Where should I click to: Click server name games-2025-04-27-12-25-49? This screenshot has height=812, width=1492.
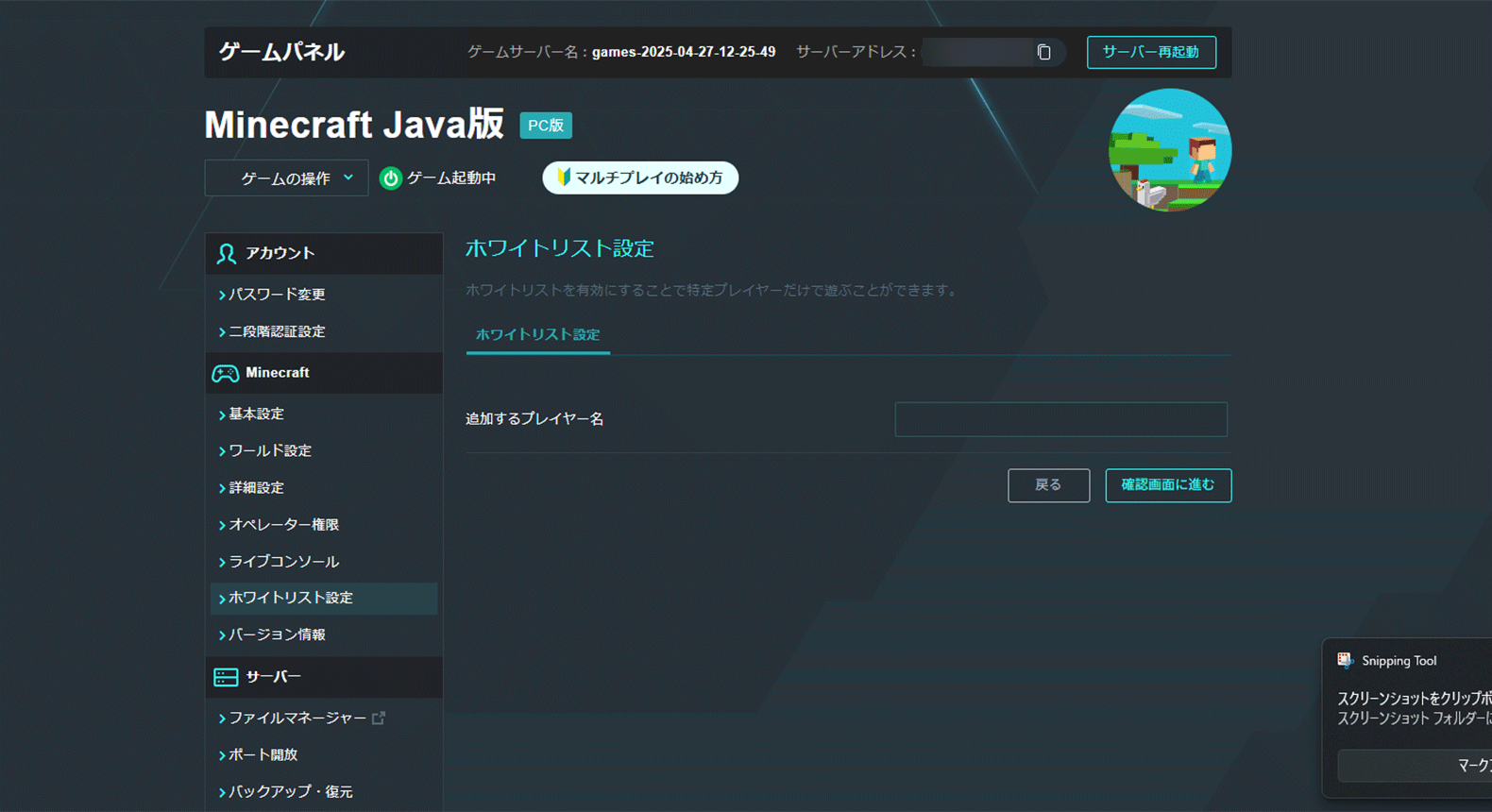684,52
